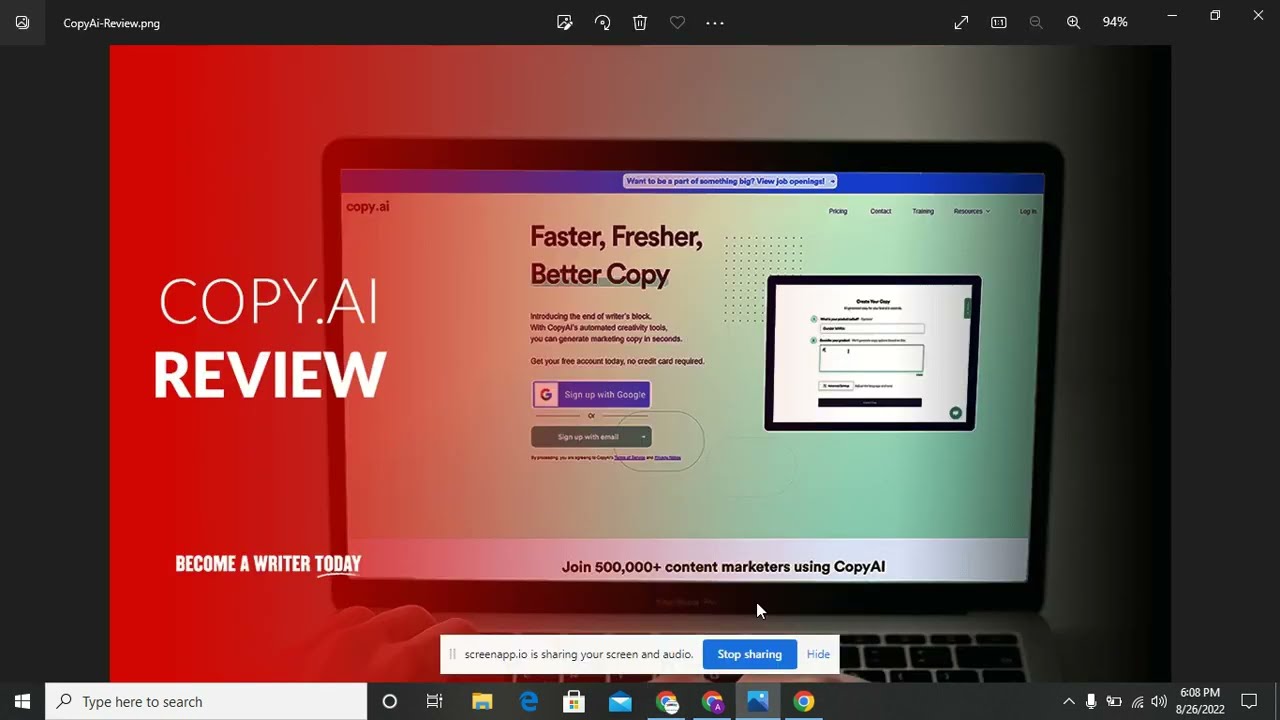This screenshot has width=1280, height=720.
Task: Open the clock showing 6:08 PM
Action: point(1200,701)
